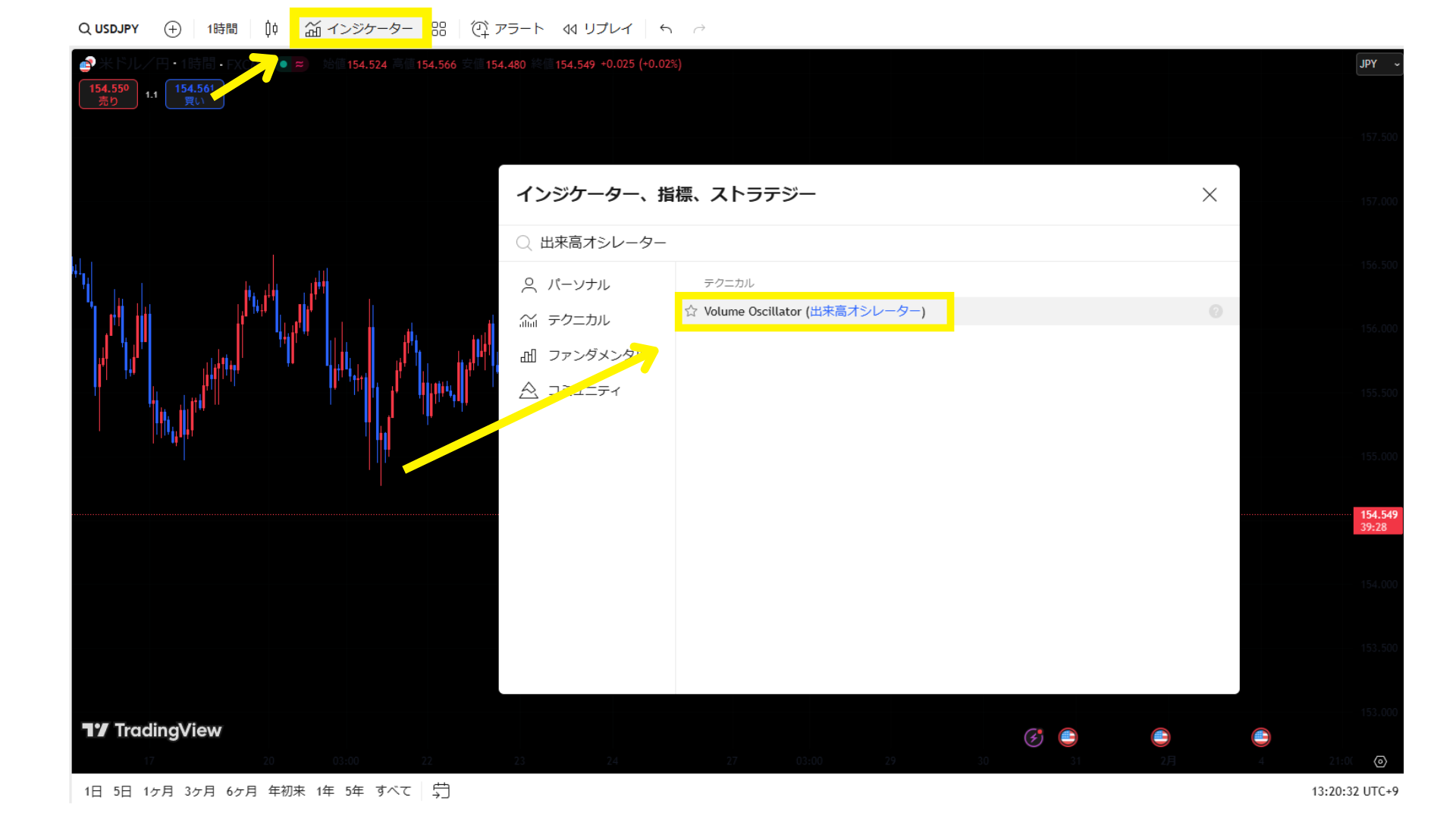This screenshot has height=819, width=1456.
Task: Open the candlestick chart type icon
Action: pos(271,29)
